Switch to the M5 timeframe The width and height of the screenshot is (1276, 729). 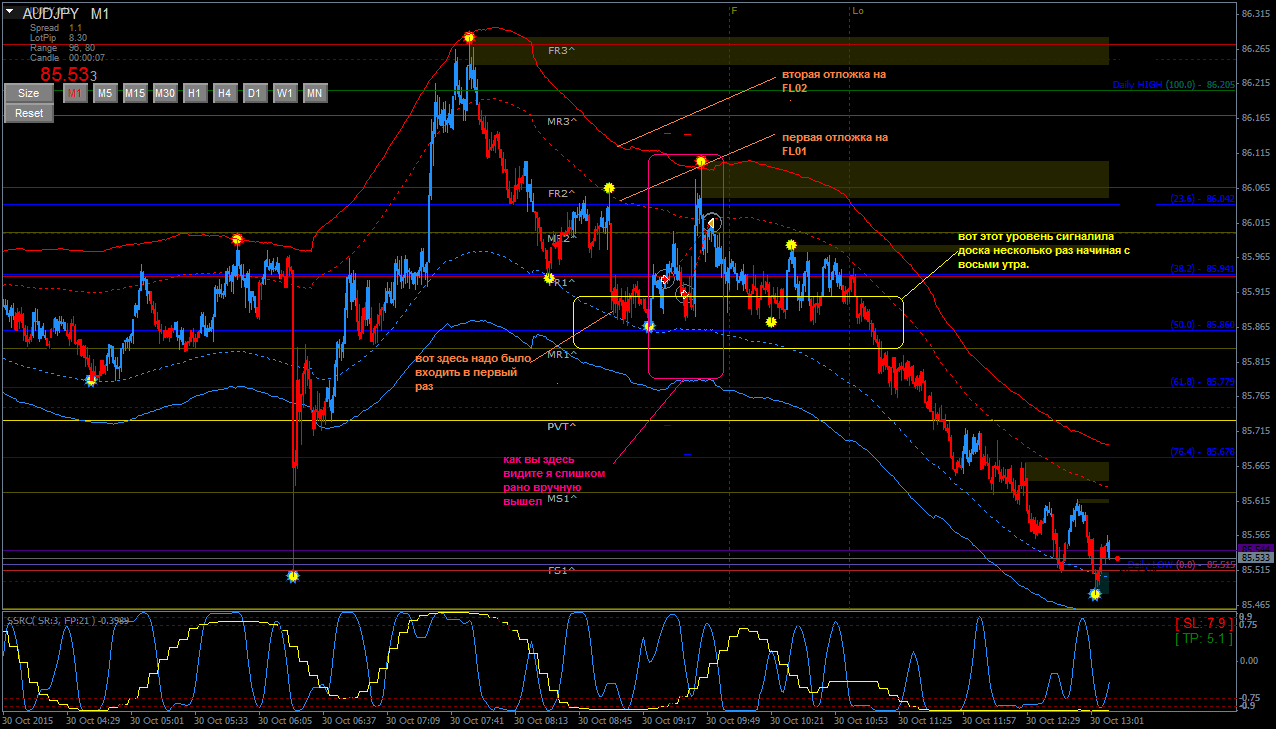(x=105, y=93)
